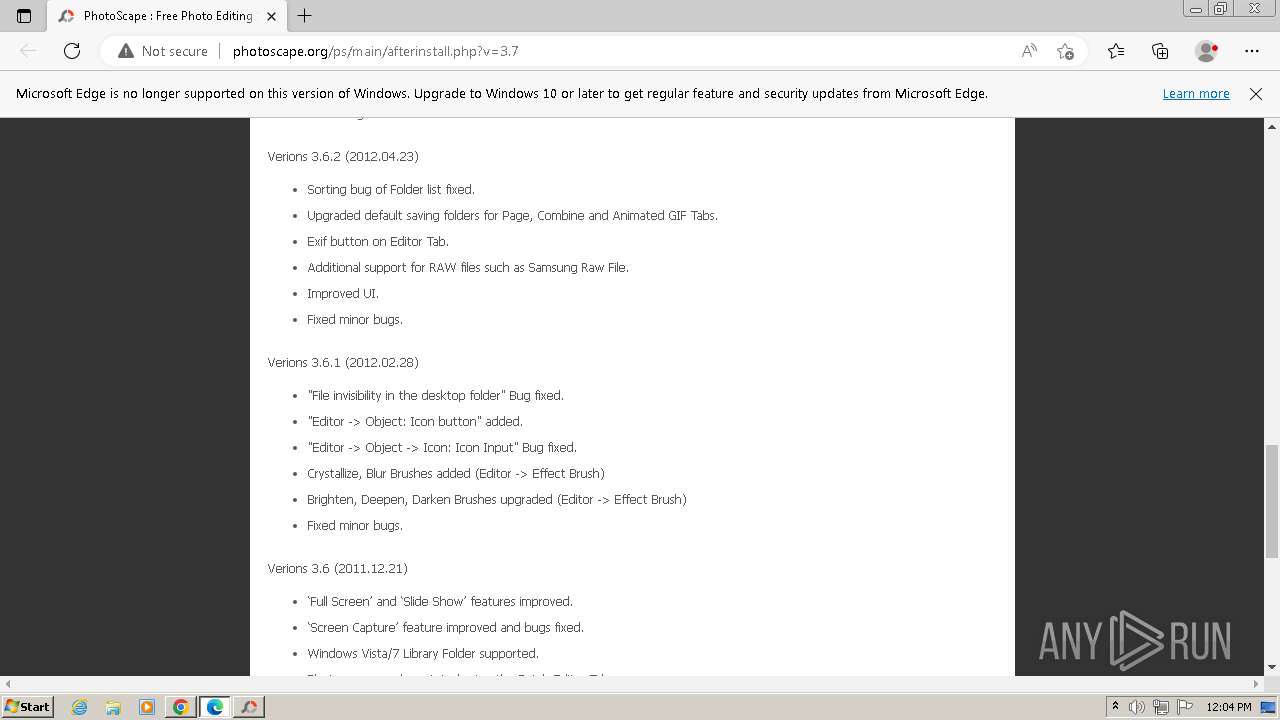Click "Fixed minor bugs." under version 3.6.1
This screenshot has width=1280, height=720.
(x=355, y=525)
